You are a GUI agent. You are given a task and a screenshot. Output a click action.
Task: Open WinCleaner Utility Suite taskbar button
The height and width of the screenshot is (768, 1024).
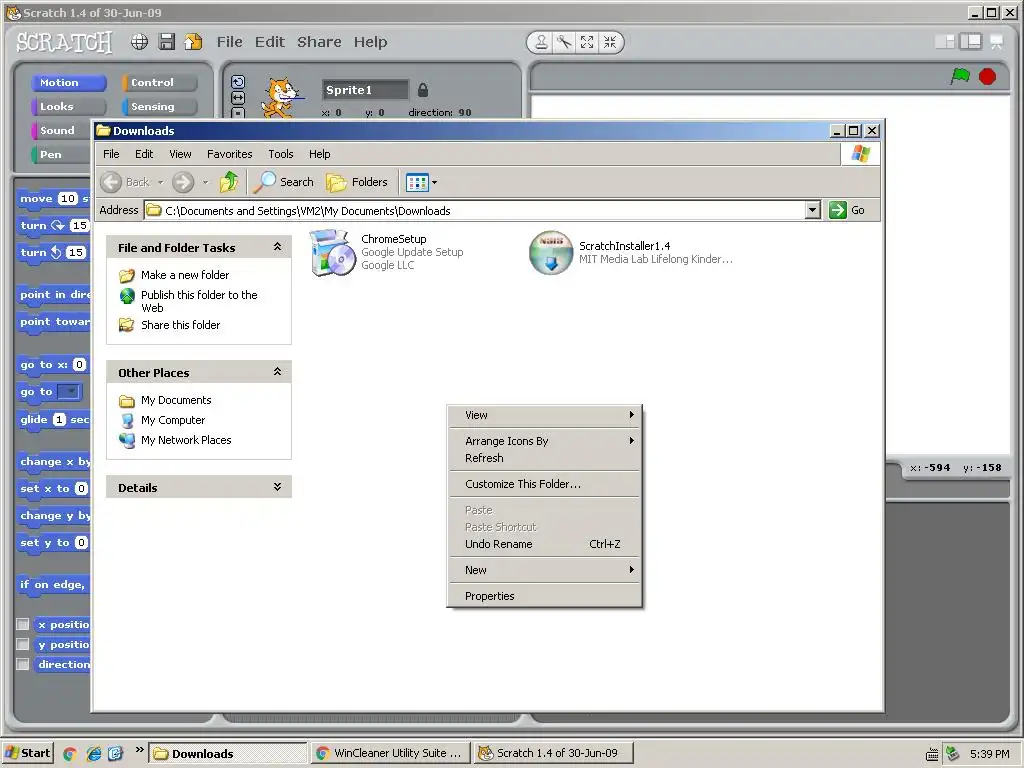click(x=391, y=753)
